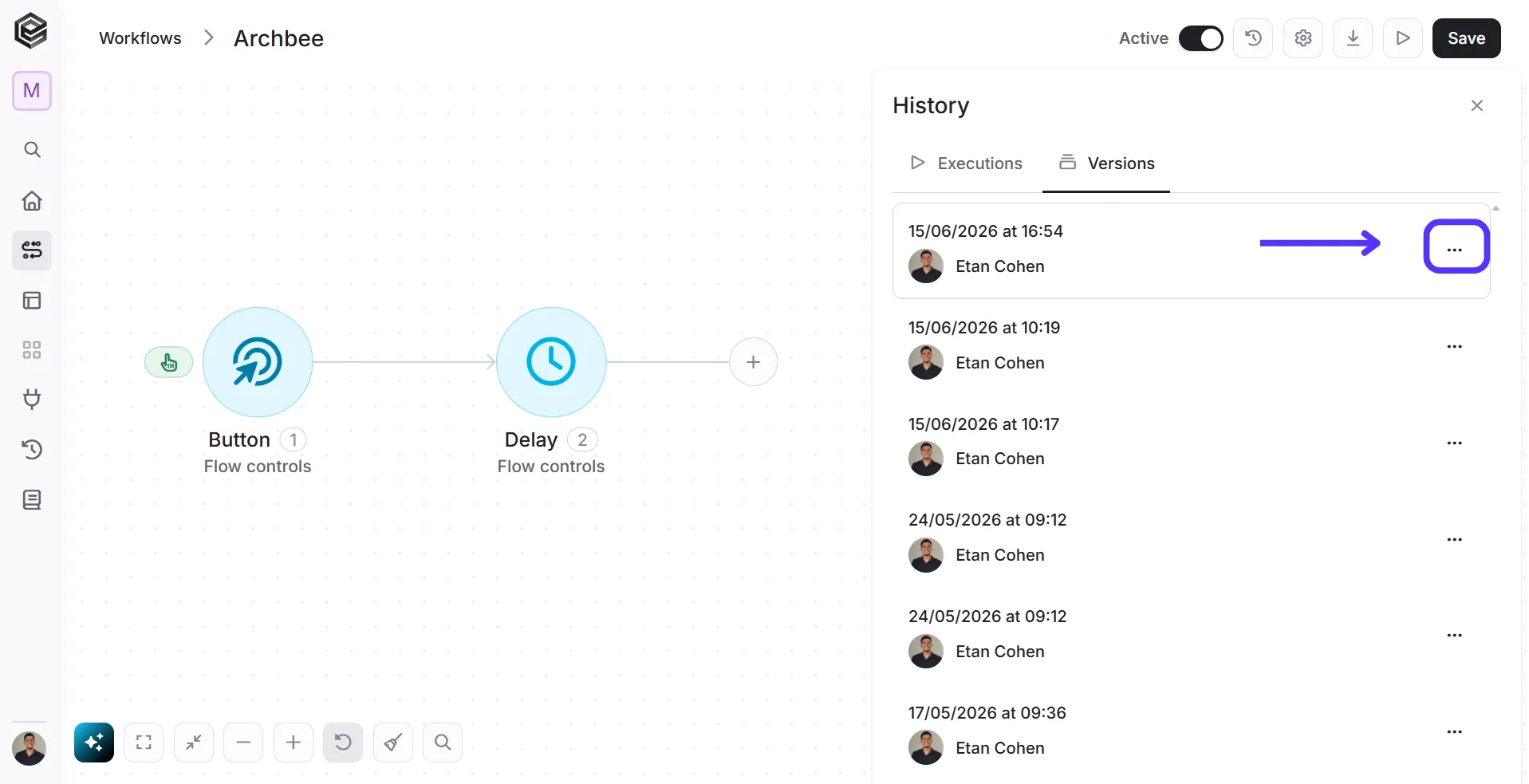This screenshot has height=784, width=1529.
Task: Run the workflow with play button
Action: tap(1403, 38)
